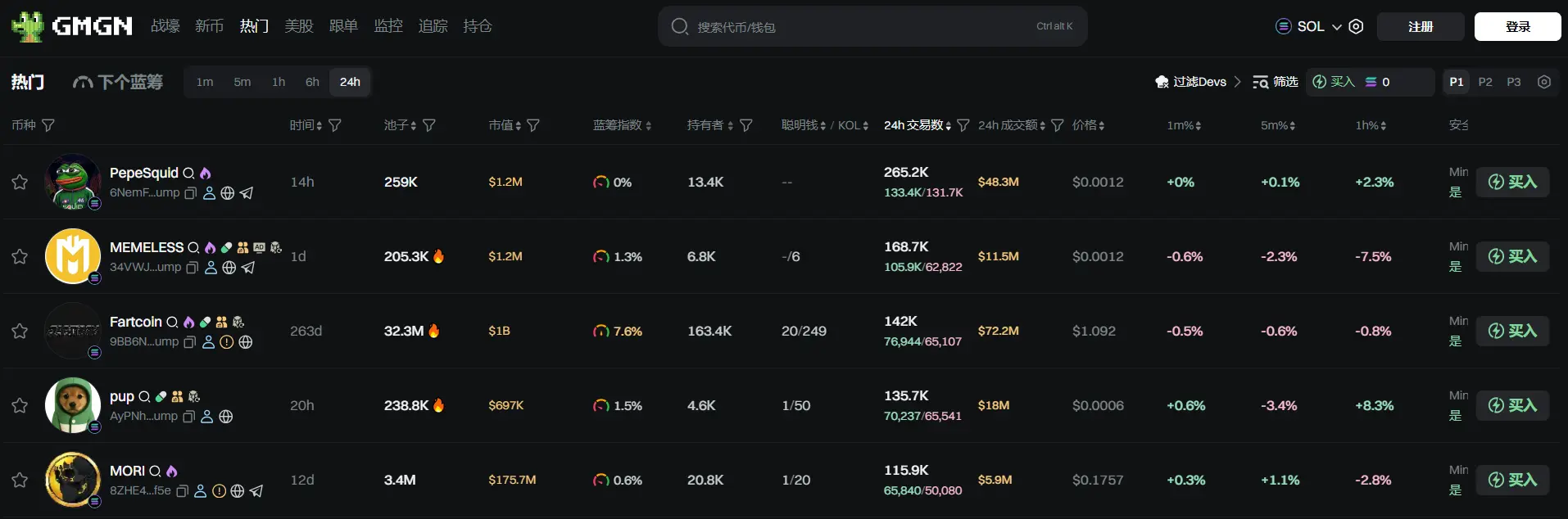Copy the PepeSquid contract address
This screenshot has width=1568, height=519.
[x=191, y=193]
